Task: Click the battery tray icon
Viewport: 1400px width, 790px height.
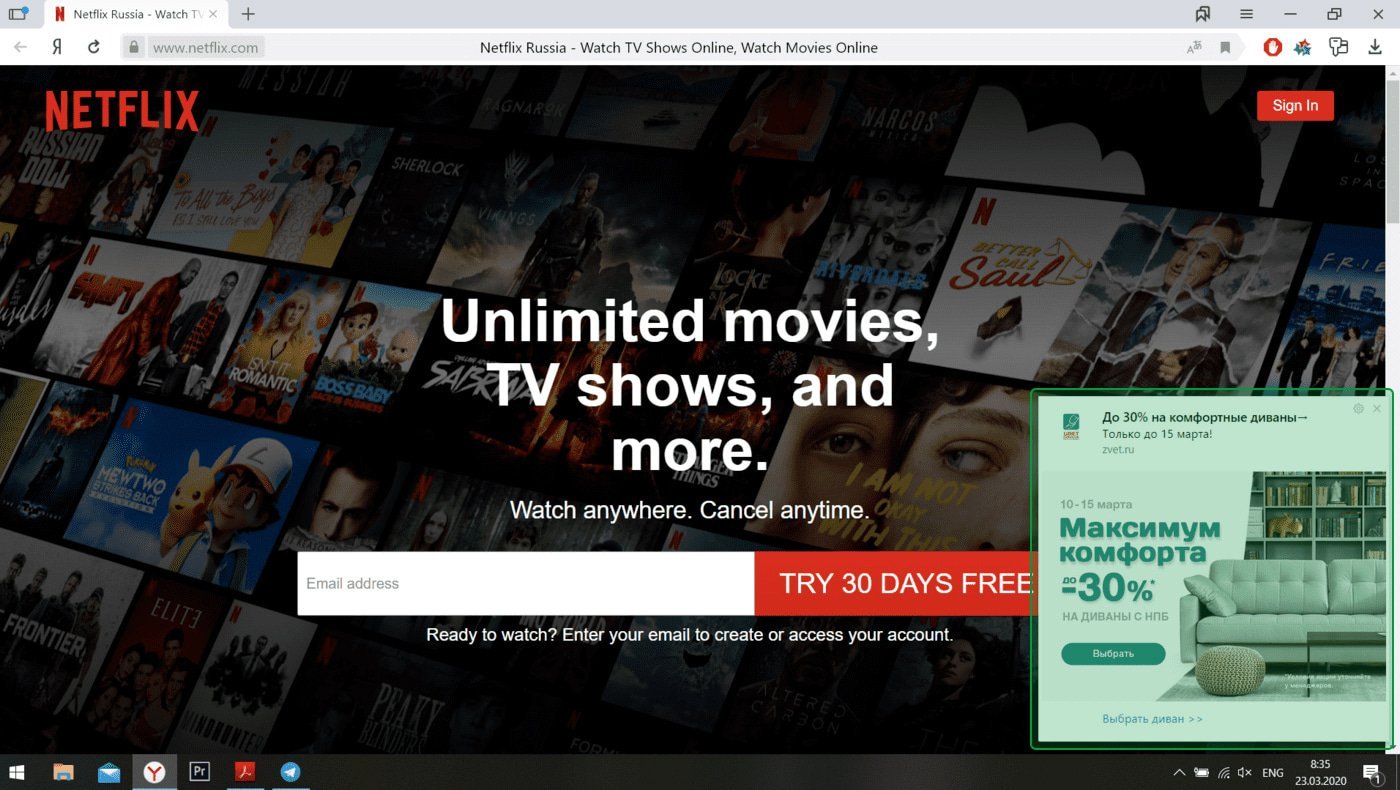Action: point(1201,772)
